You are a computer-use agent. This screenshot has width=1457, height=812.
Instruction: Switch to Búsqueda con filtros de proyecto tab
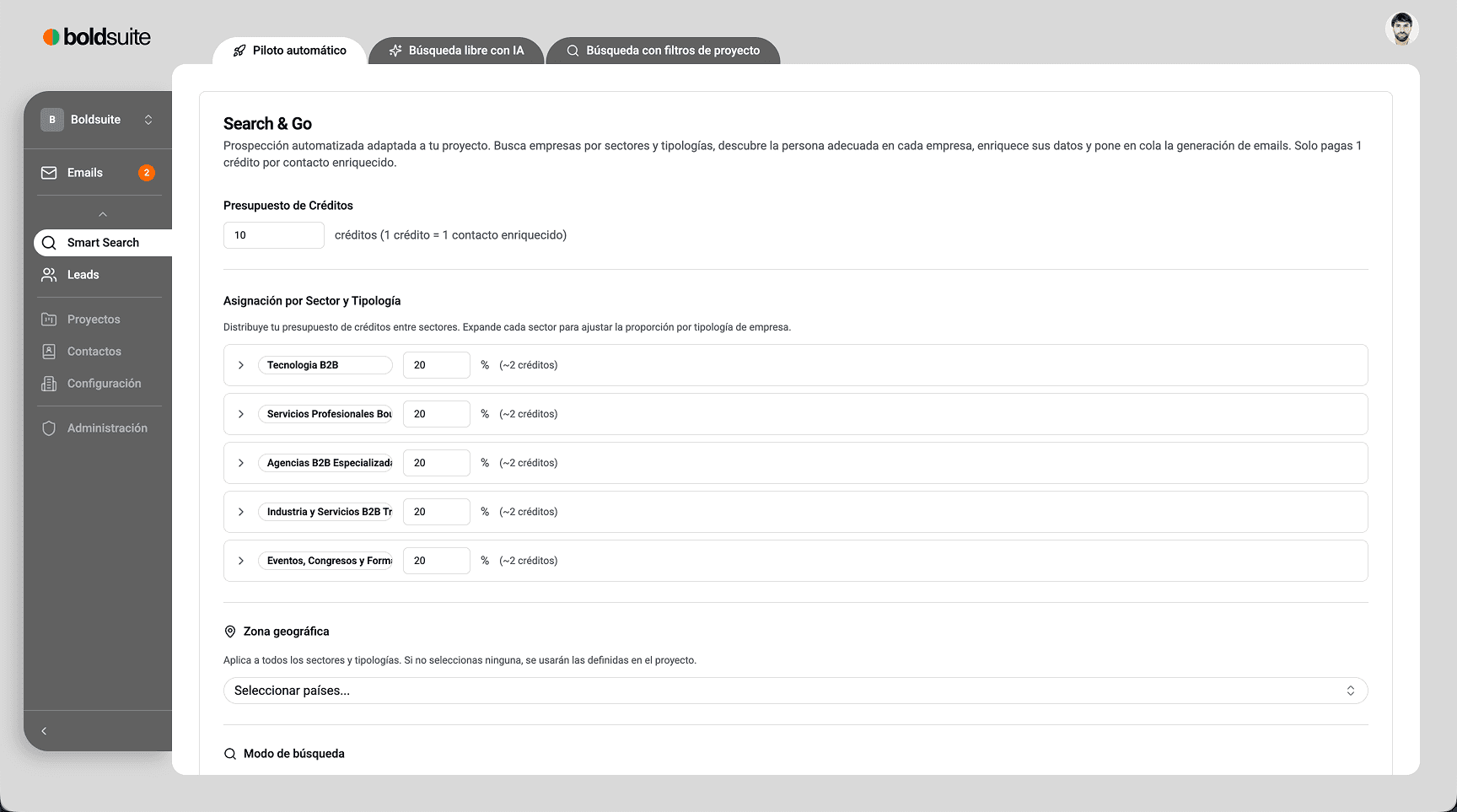click(x=663, y=51)
